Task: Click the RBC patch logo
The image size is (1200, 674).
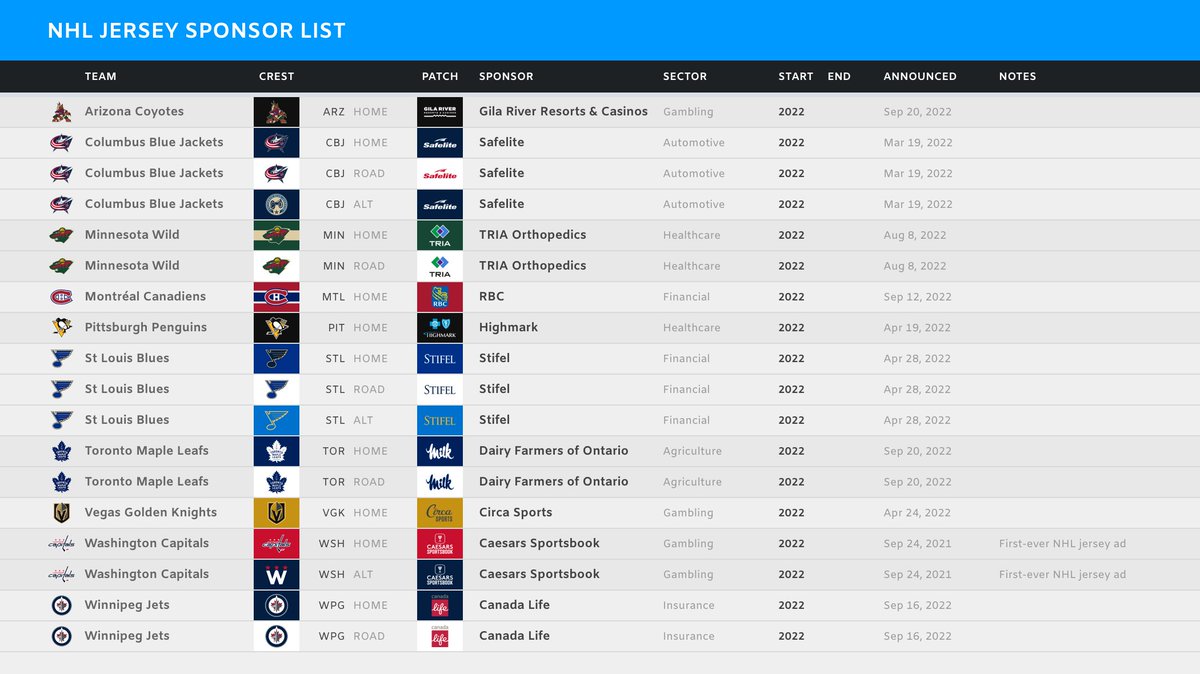Action: [440, 297]
